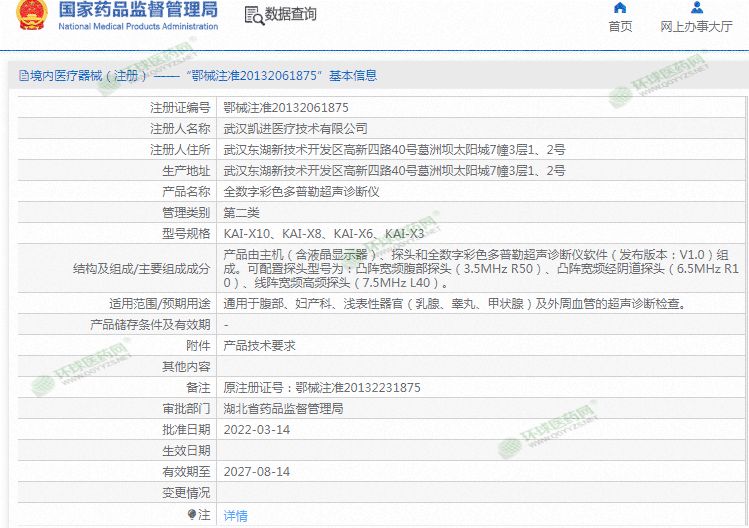Open the 详情 link

point(235,515)
